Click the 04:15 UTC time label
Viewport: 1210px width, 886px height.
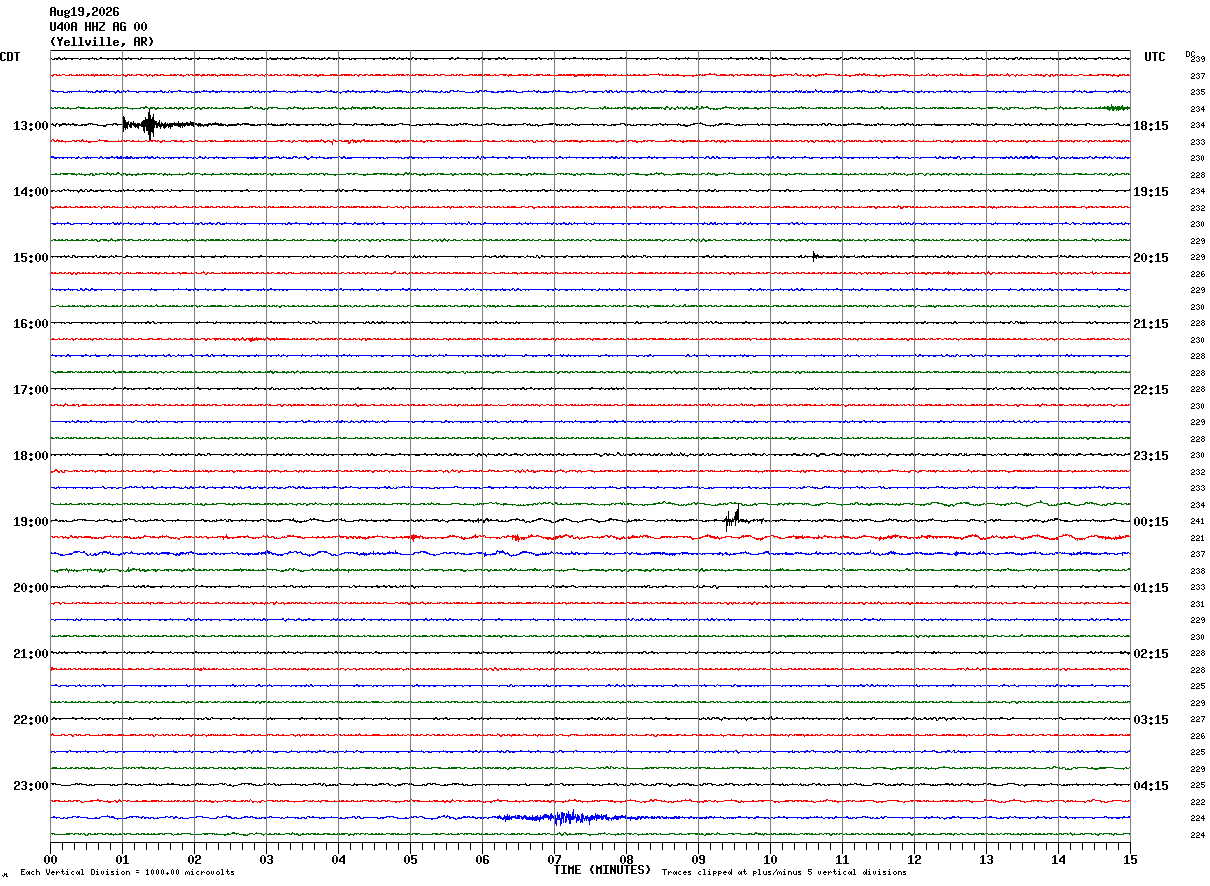pyautogui.click(x=1151, y=786)
